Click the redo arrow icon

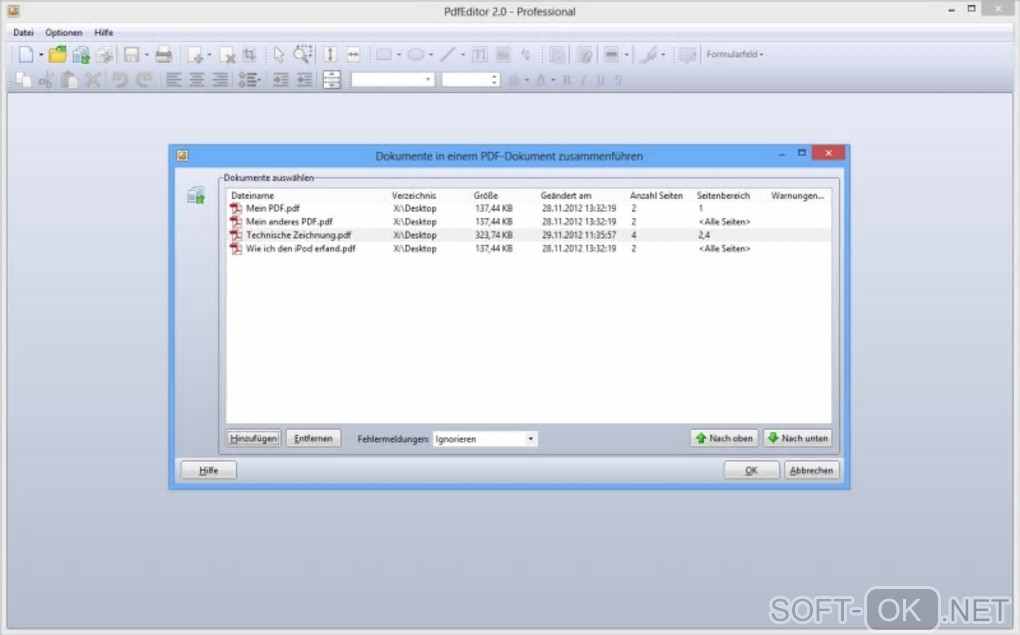(x=144, y=80)
